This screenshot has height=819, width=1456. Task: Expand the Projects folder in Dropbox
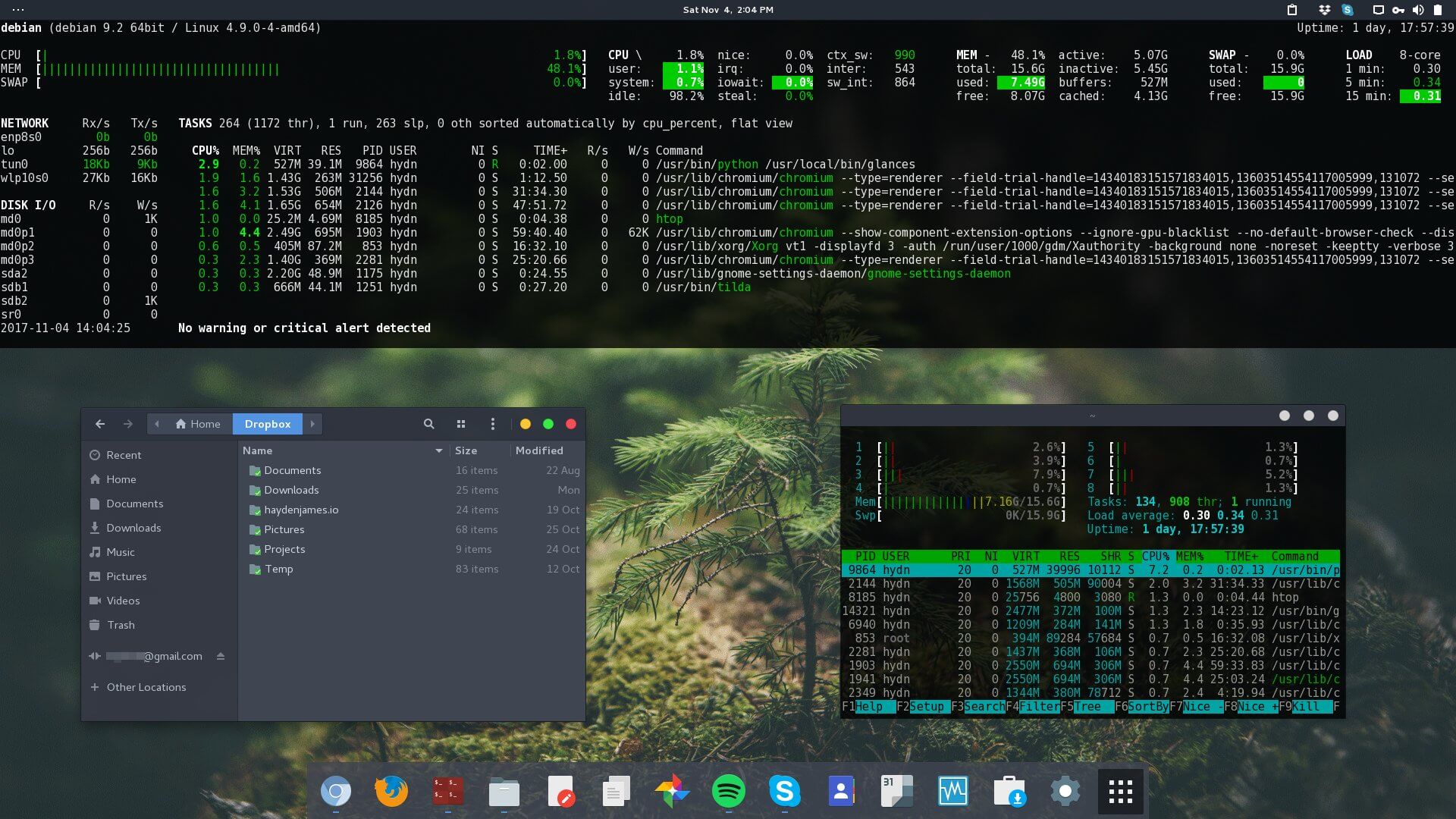tap(283, 548)
